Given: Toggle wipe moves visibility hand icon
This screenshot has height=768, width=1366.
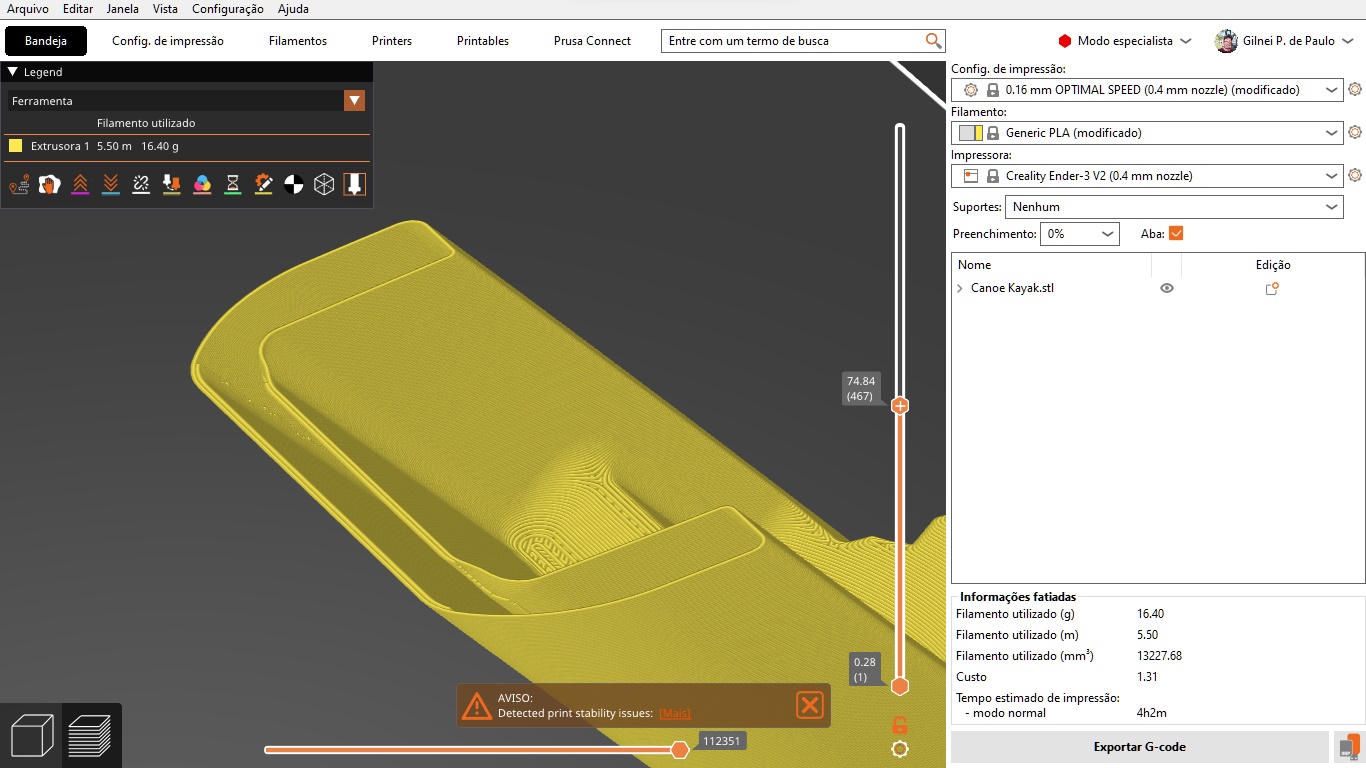Looking at the screenshot, I should pos(49,184).
